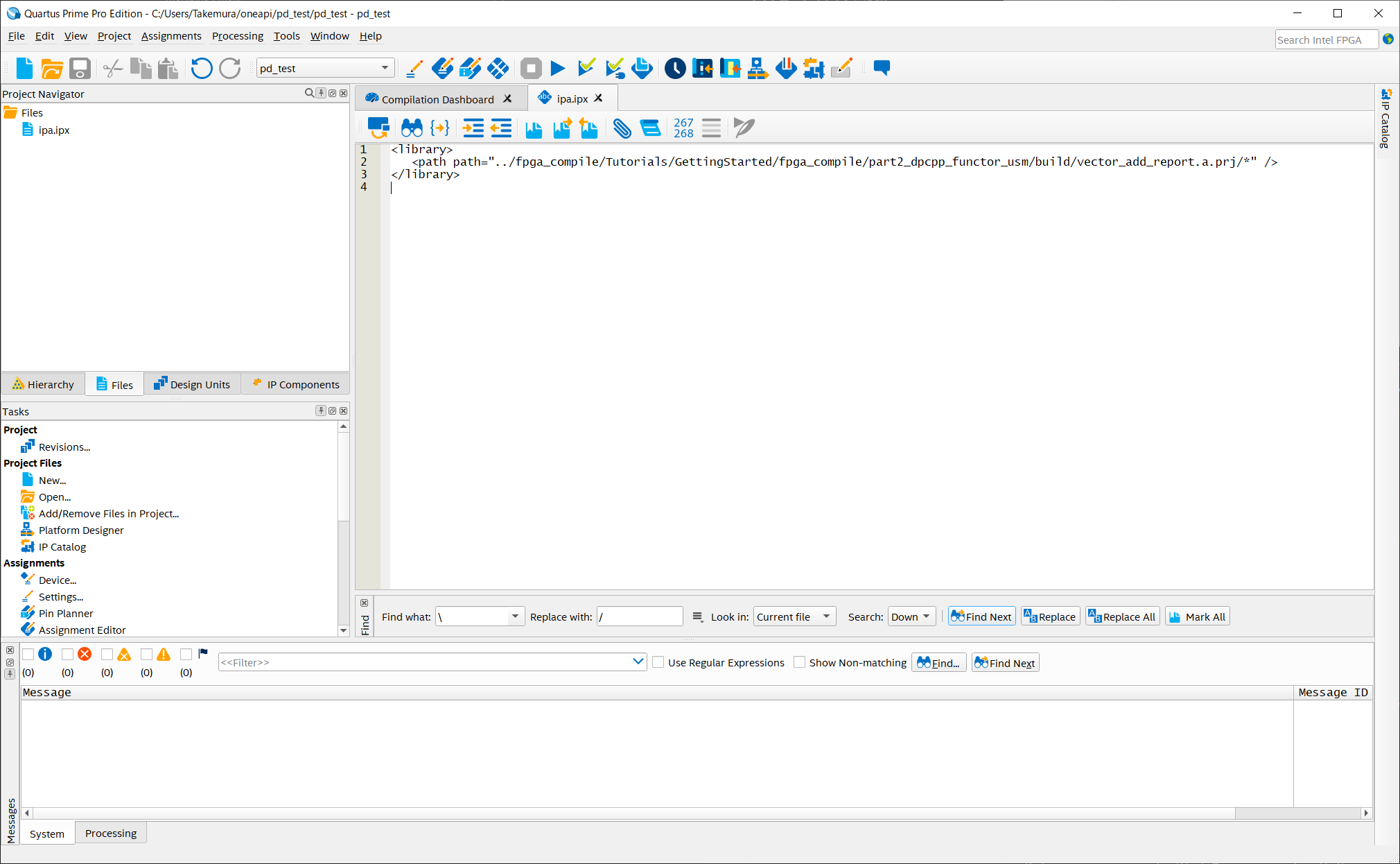Viewport: 1400px width, 864px height.
Task: Click the new file icon in the main toolbar
Action: [24, 68]
